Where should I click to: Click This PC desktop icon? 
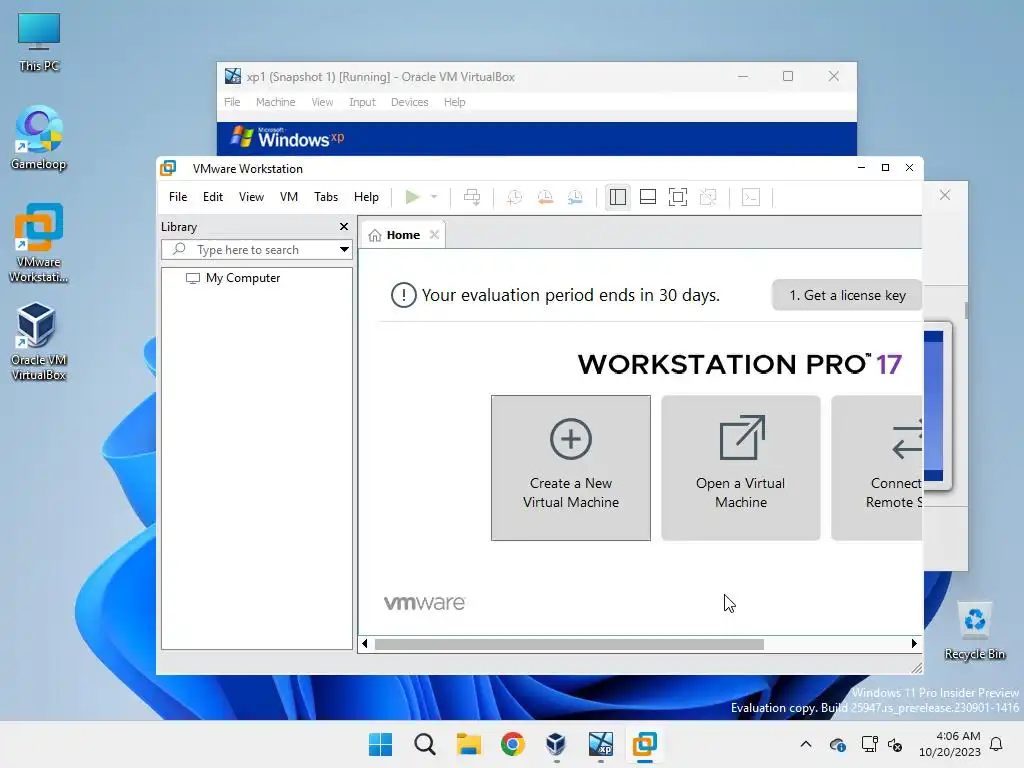(x=39, y=42)
